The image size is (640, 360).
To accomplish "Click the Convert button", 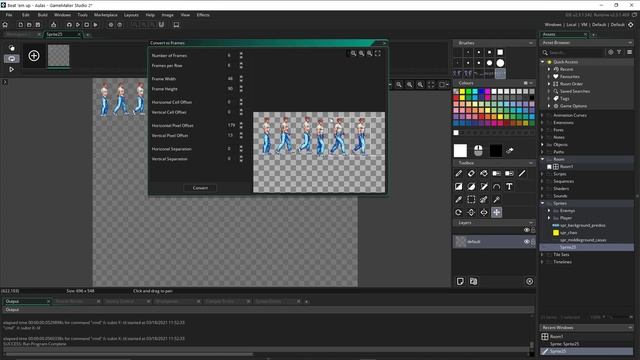I will point(200,188).
